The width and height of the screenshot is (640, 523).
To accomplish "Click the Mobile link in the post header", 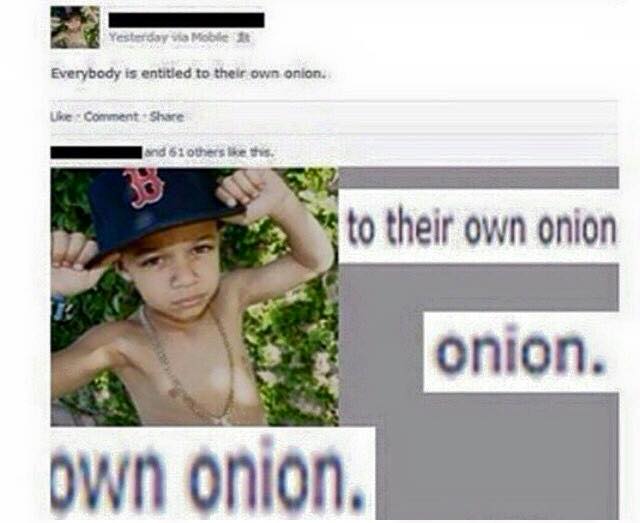I will click(x=210, y=38).
